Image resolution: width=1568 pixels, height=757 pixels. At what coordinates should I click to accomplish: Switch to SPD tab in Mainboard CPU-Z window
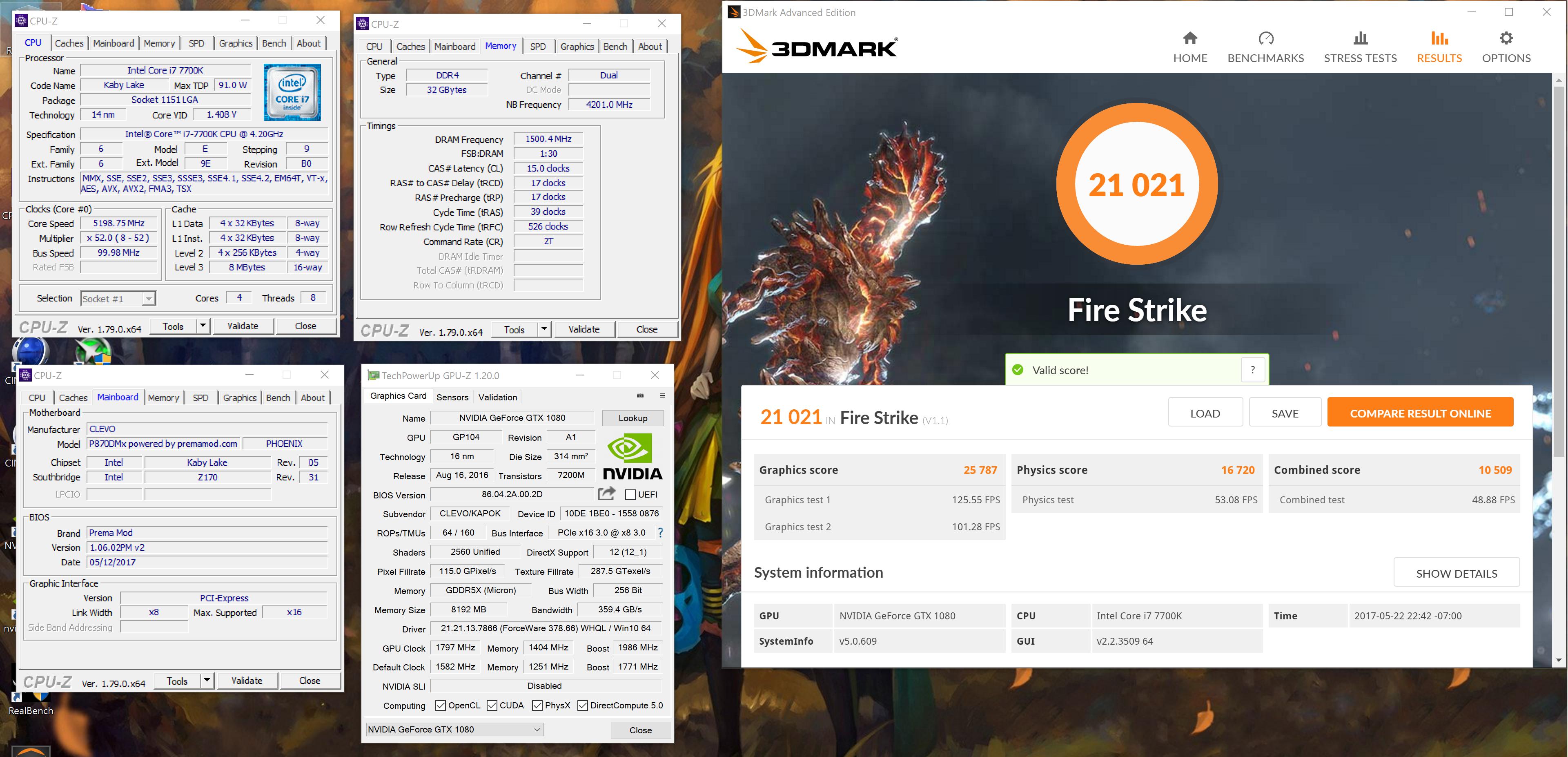pos(200,397)
